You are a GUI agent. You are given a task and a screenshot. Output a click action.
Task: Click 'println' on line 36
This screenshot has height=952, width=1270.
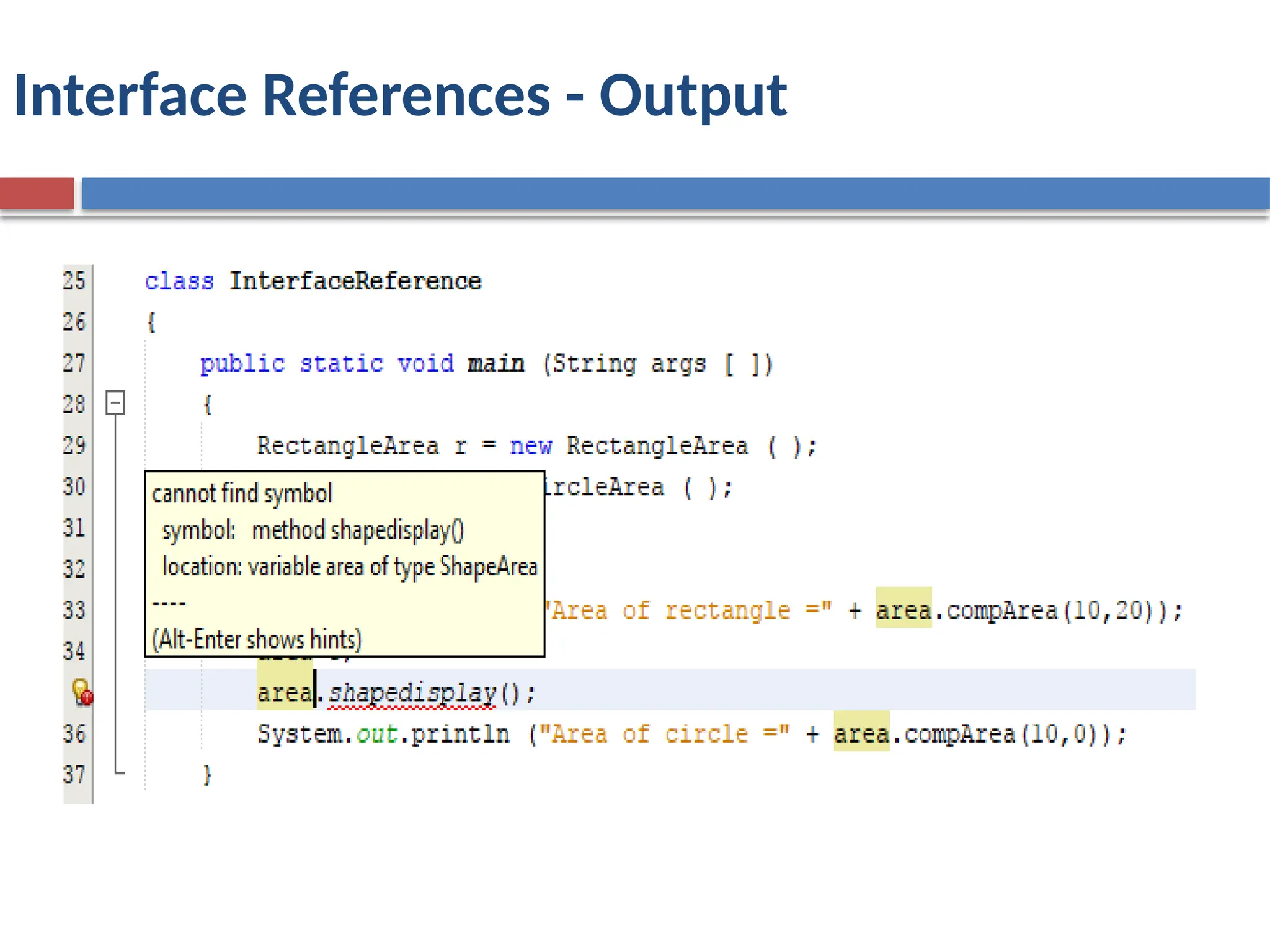pos(460,734)
